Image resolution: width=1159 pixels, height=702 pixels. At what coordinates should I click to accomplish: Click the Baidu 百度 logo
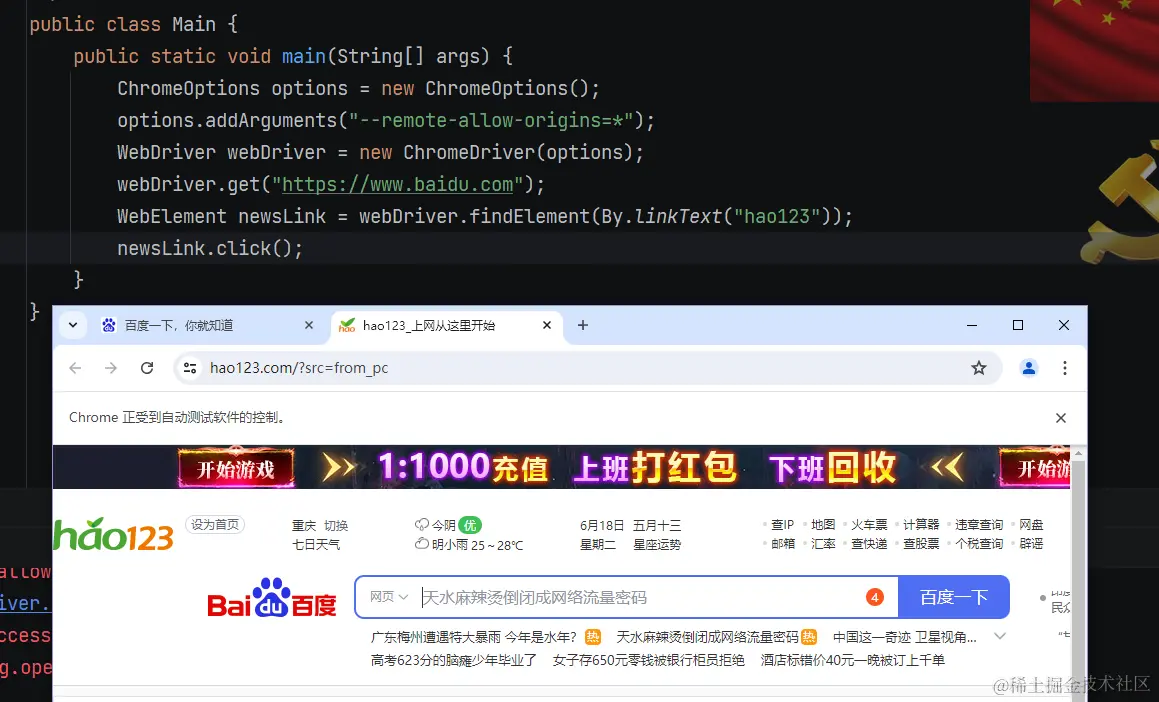(271, 598)
